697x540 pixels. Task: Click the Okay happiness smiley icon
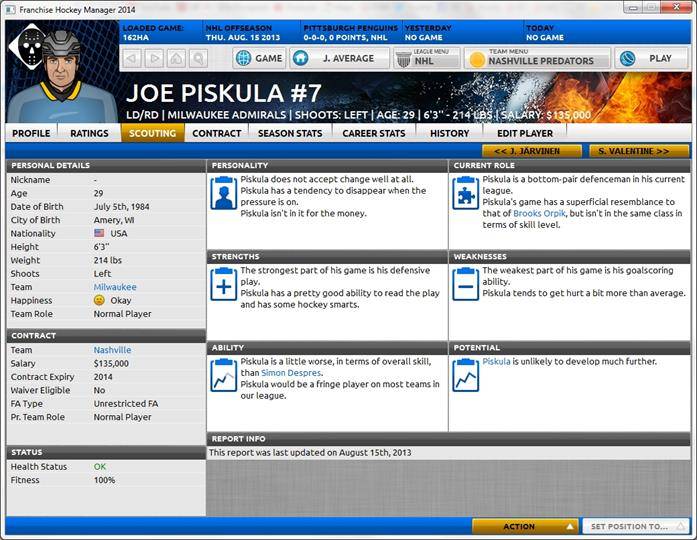99,300
